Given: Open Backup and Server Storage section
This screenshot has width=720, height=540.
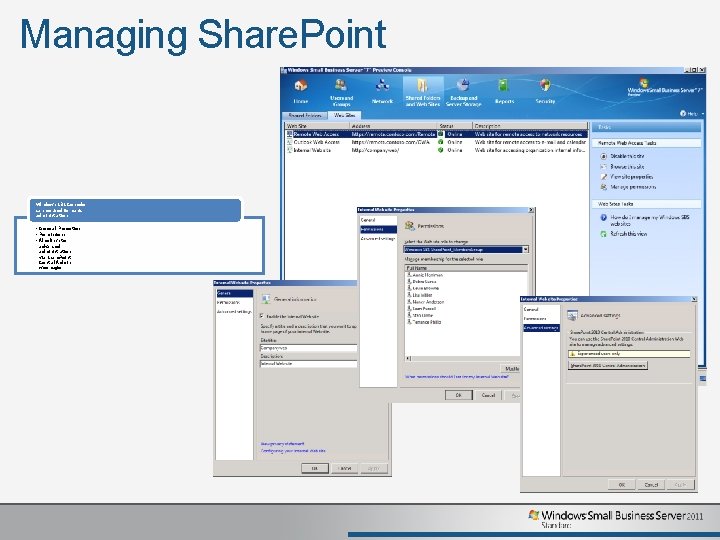Looking at the screenshot, I should pyautogui.click(x=463, y=92).
